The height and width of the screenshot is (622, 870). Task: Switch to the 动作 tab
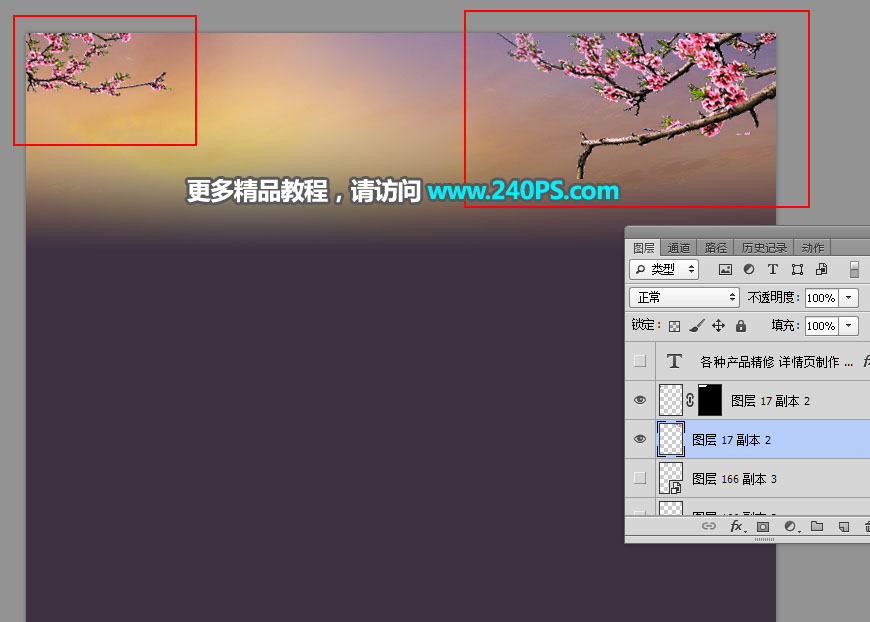tap(812, 248)
